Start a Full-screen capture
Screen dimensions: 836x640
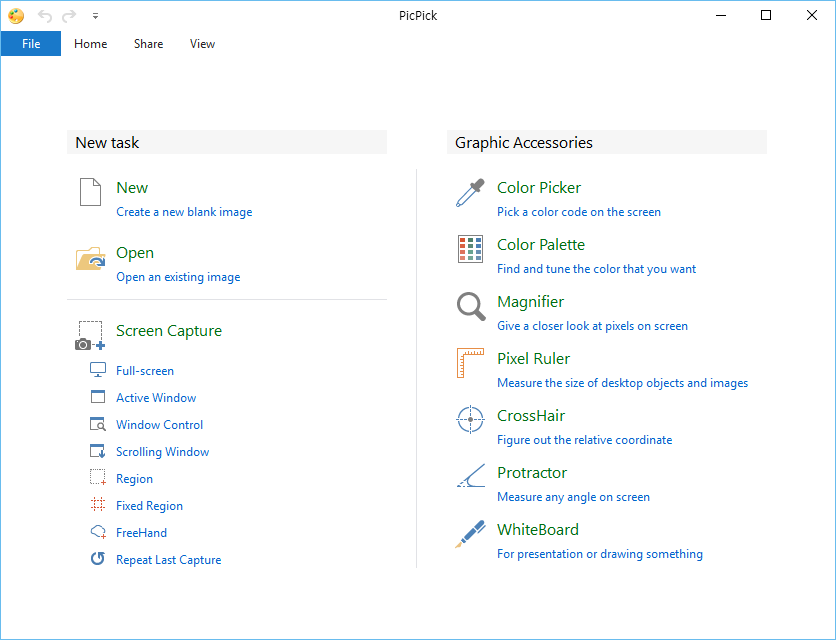point(145,371)
